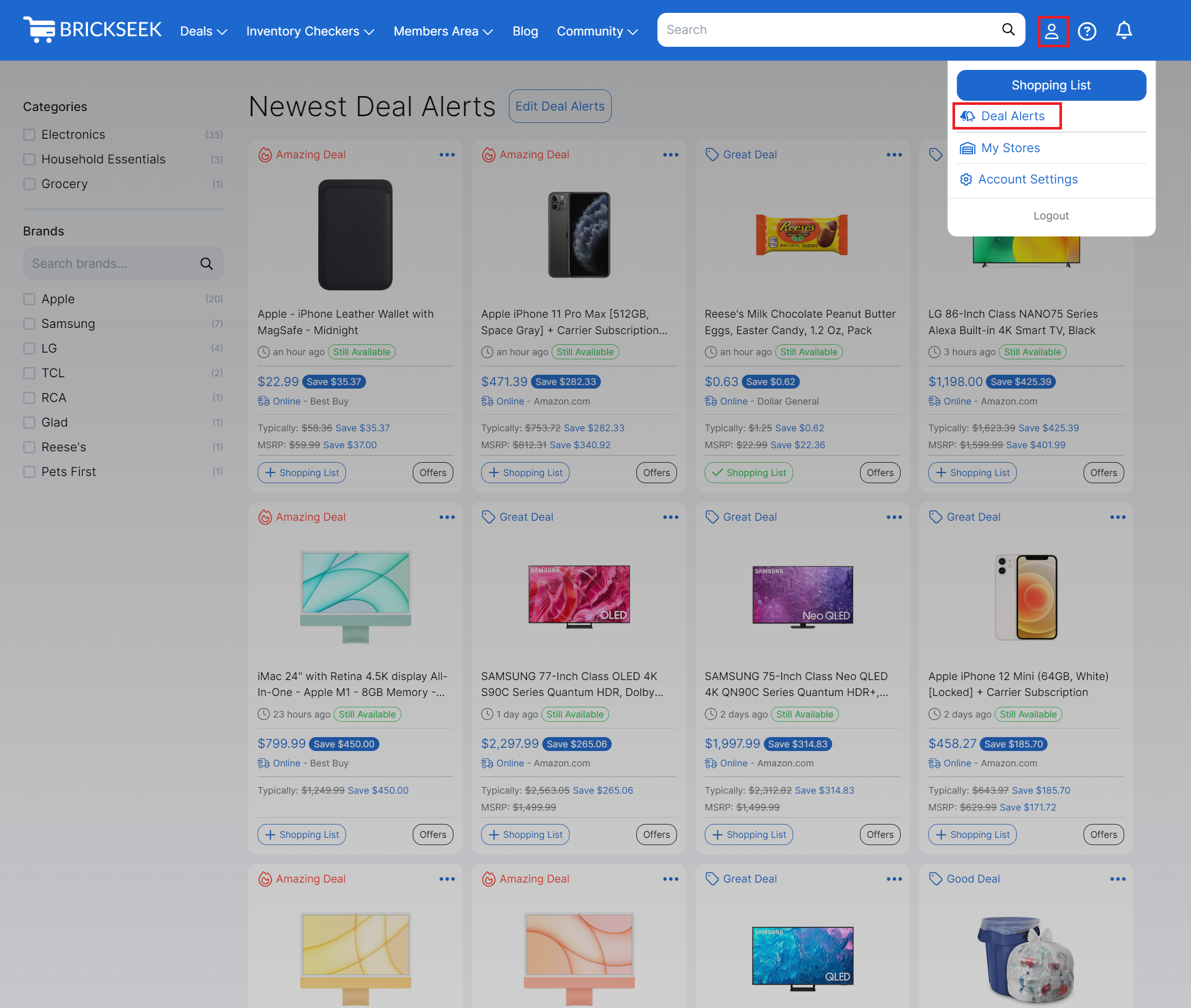
Task: Check the Electronics category checkbox
Action: pyautogui.click(x=29, y=134)
